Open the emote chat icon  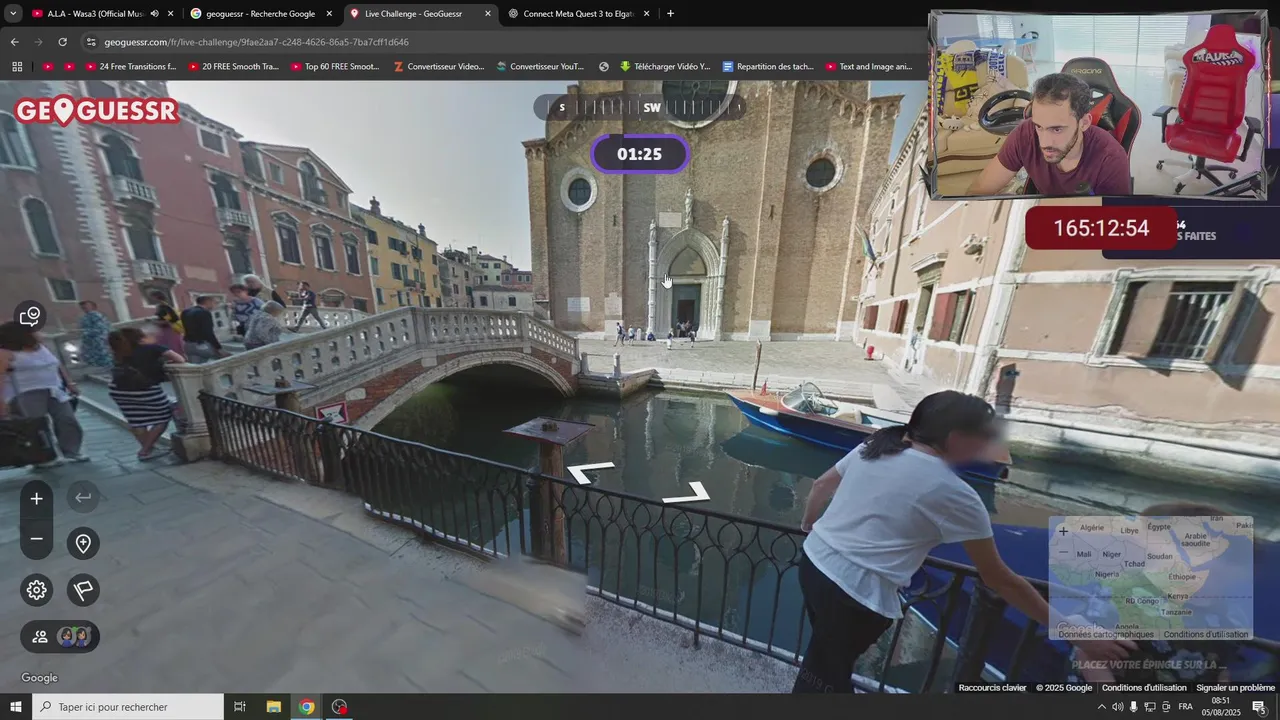tap(31, 317)
